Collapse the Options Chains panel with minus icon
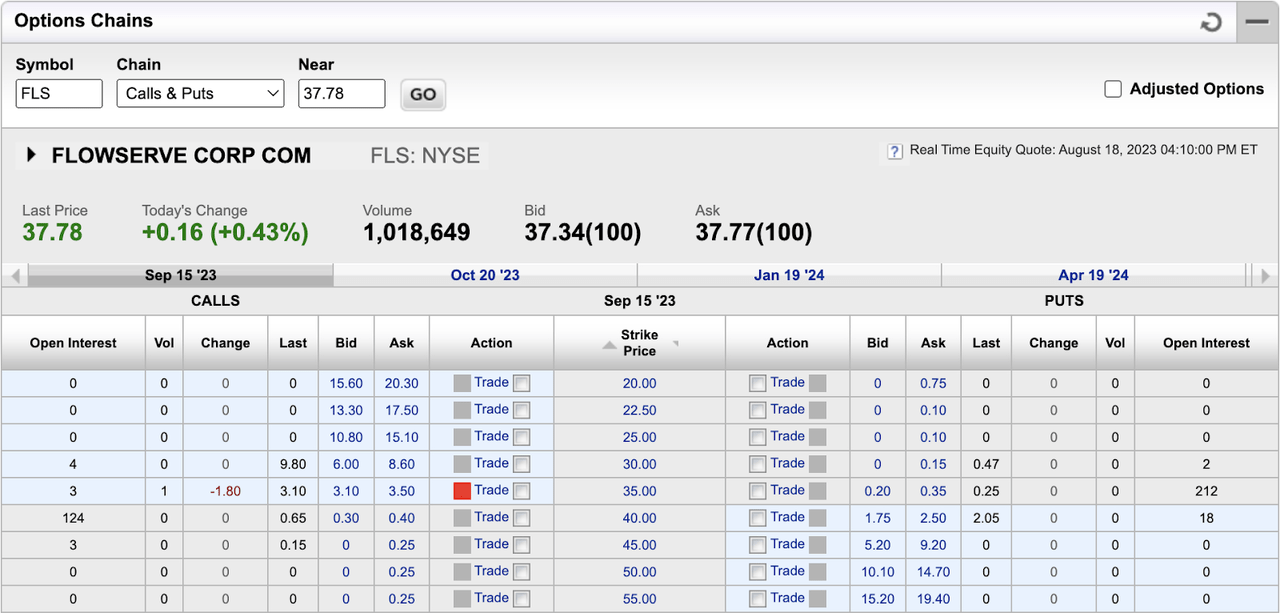Screen dimensions: 1280x613 (x=1257, y=21)
